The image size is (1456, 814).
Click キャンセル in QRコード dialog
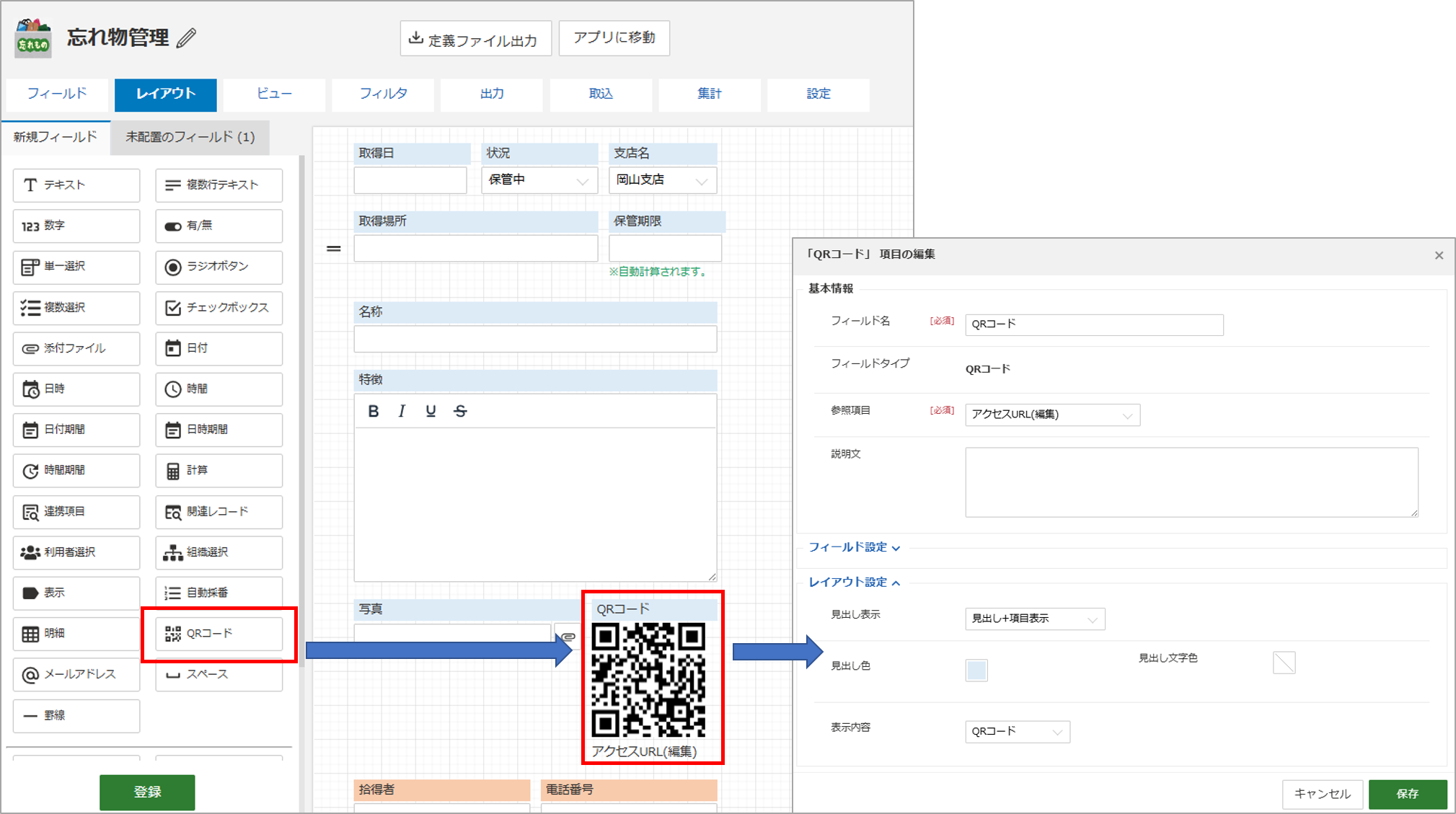1323,794
